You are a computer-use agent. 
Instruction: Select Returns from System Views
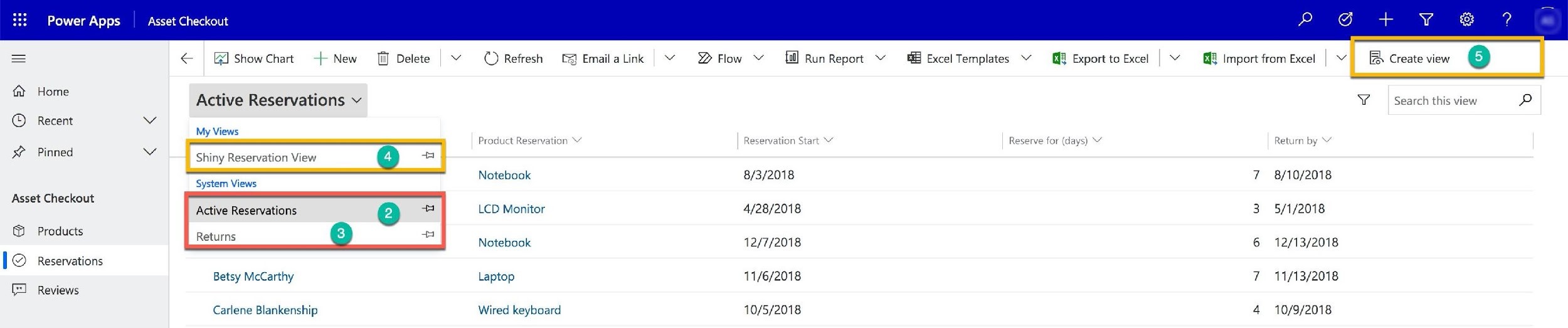point(216,236)
